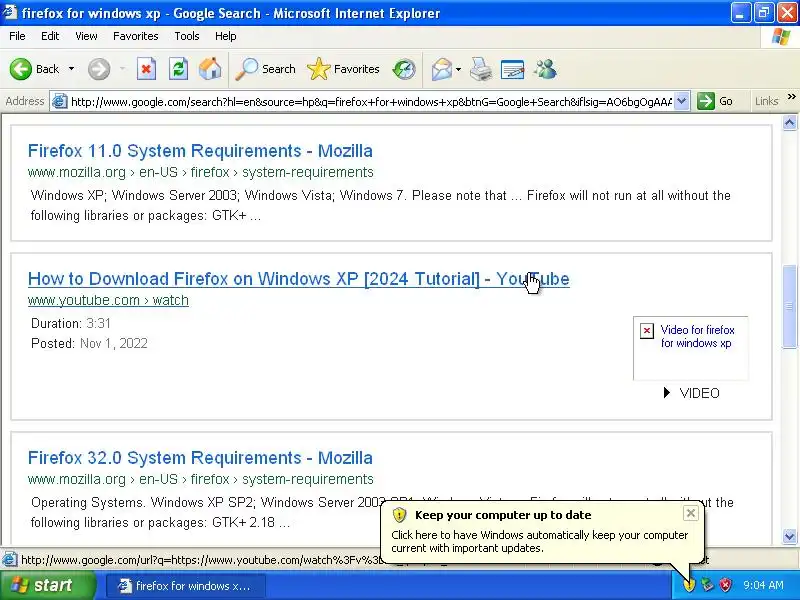The image size is (800, 600).
Task: Click the Posted: Nov 1, 2022 text
Action: (x=89, y=343)
